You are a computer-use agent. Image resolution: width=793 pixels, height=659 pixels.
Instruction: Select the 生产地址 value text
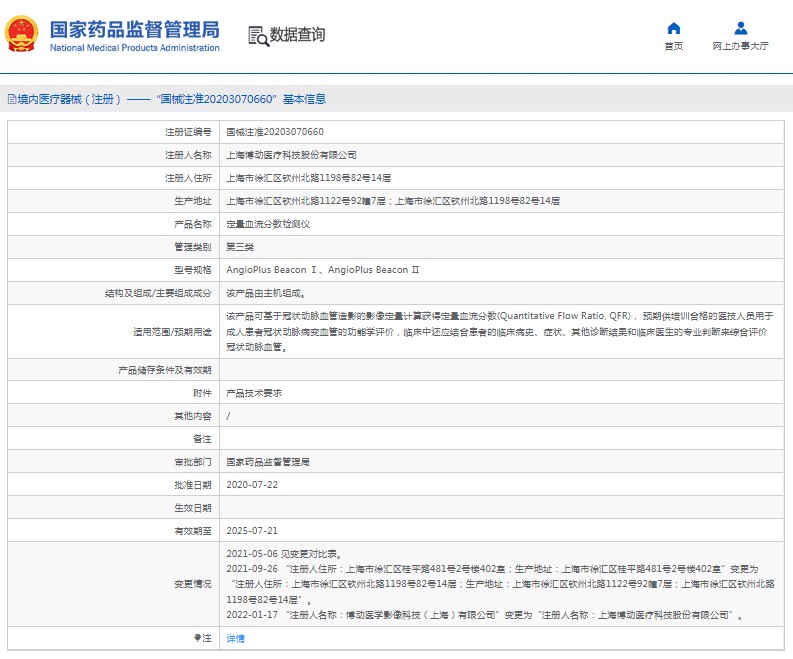393,201
